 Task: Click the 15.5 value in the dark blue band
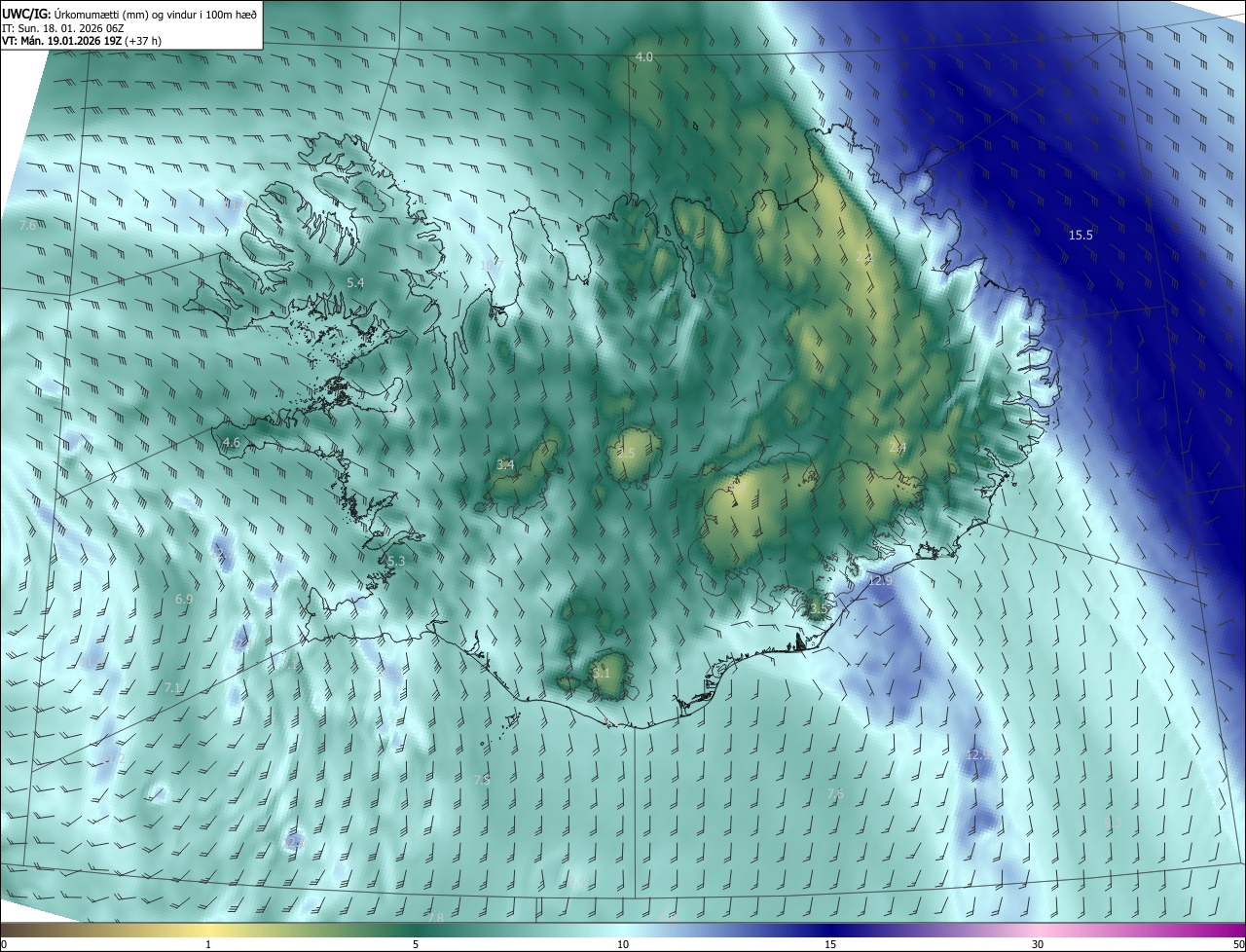tap(1081, 235)
